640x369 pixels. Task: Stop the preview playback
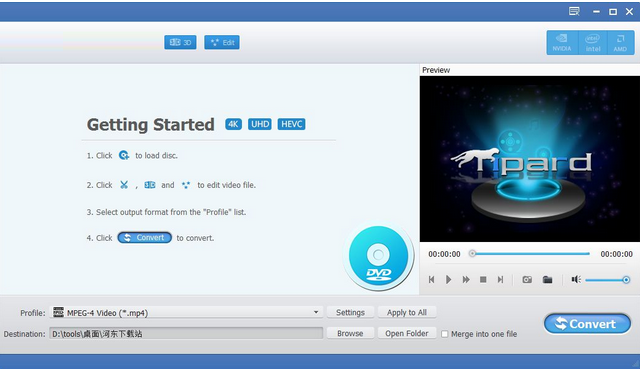483,280
